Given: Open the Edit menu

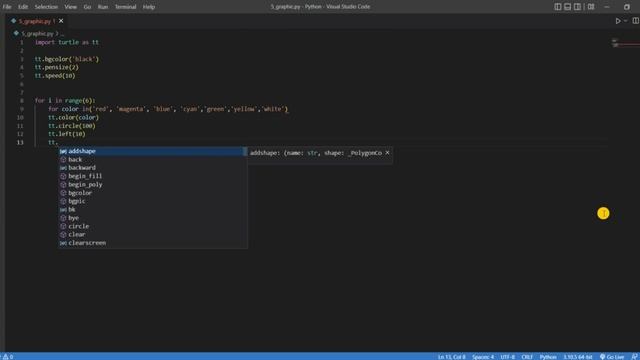Looking at the screenshot, I should coord(23,7).
